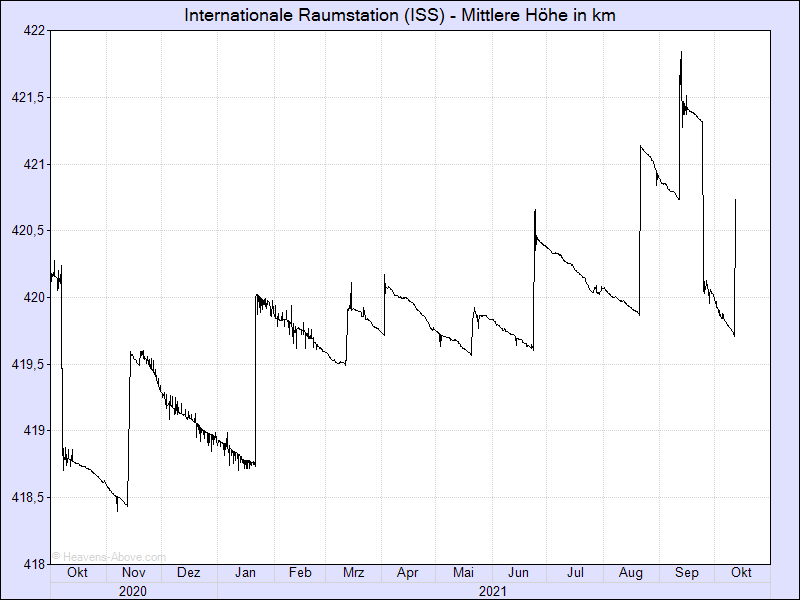Click the chart title about ISS Mittlere Höhe

400,16
